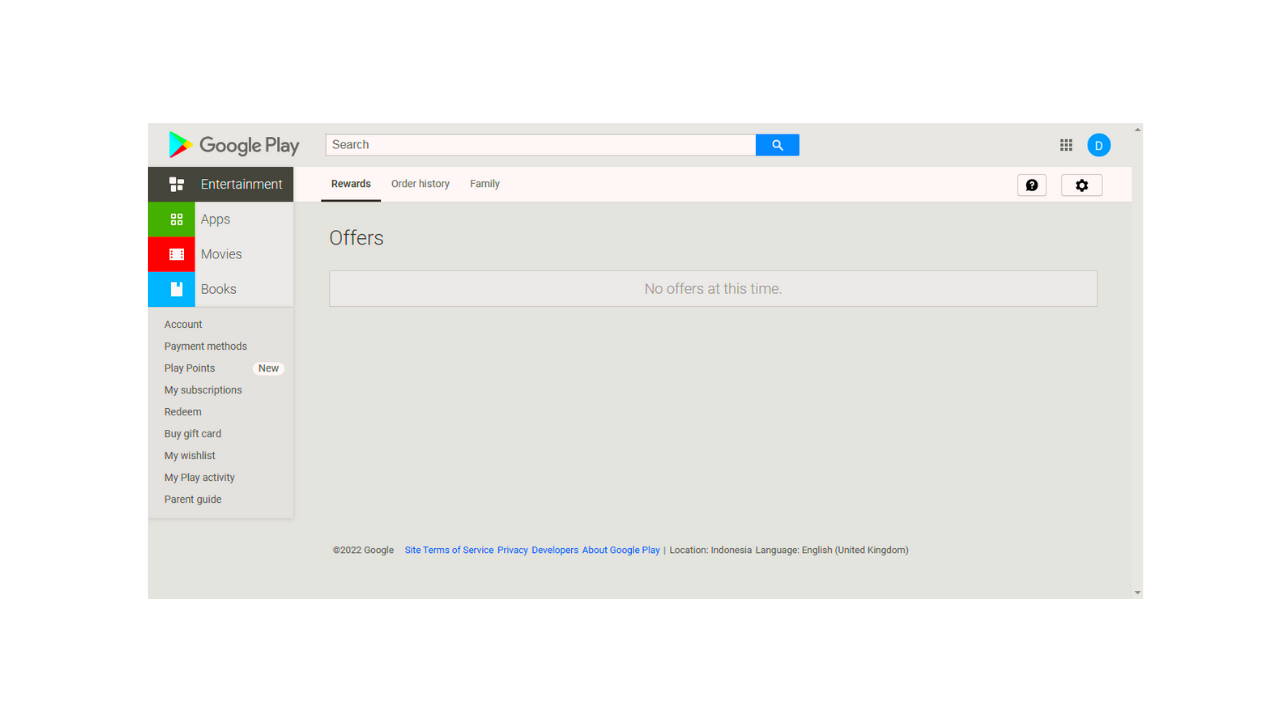Click the 'No offers at this time.' message

713,289
